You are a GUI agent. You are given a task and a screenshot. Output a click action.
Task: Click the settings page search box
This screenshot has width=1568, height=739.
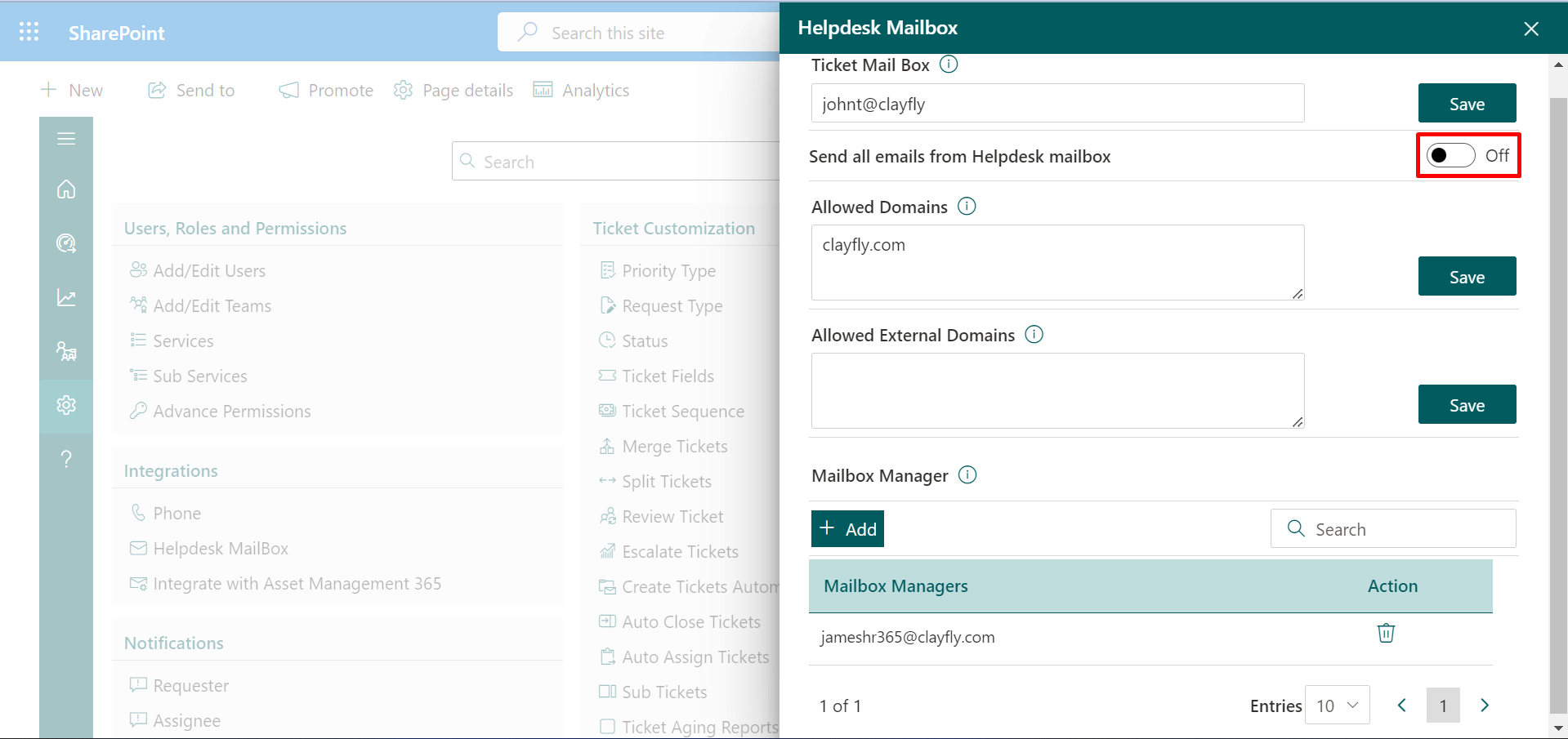(x=616, y=162)
